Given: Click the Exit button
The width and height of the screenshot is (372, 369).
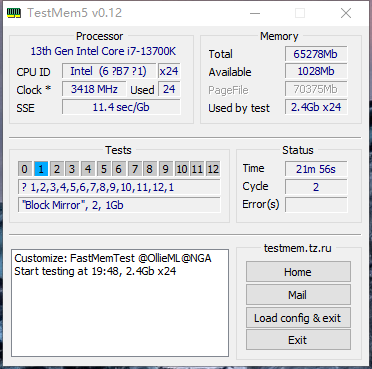Looking at the screenshot, I should tap(298, 340).
